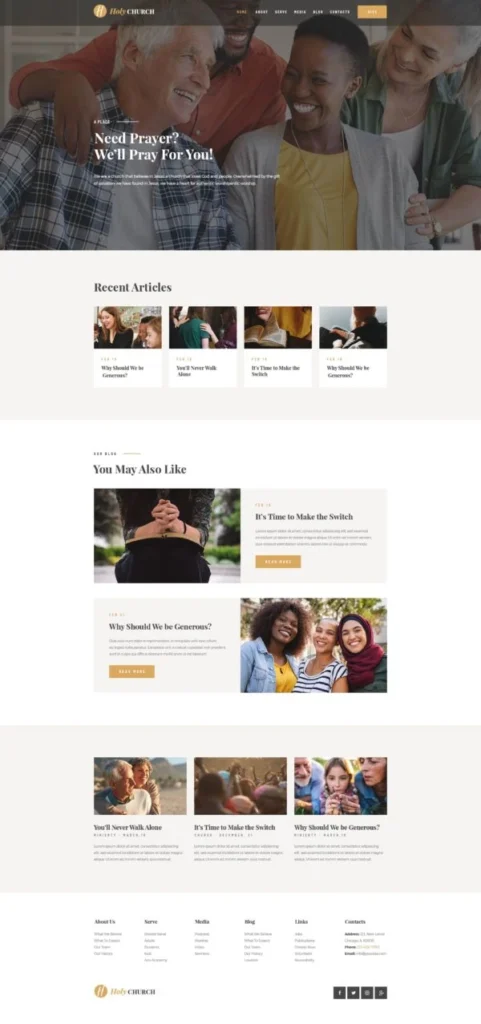The width and height of the screenshot is (481, 1024).
Task: Click the Holy Church footer logo
Action: [125, 991]
